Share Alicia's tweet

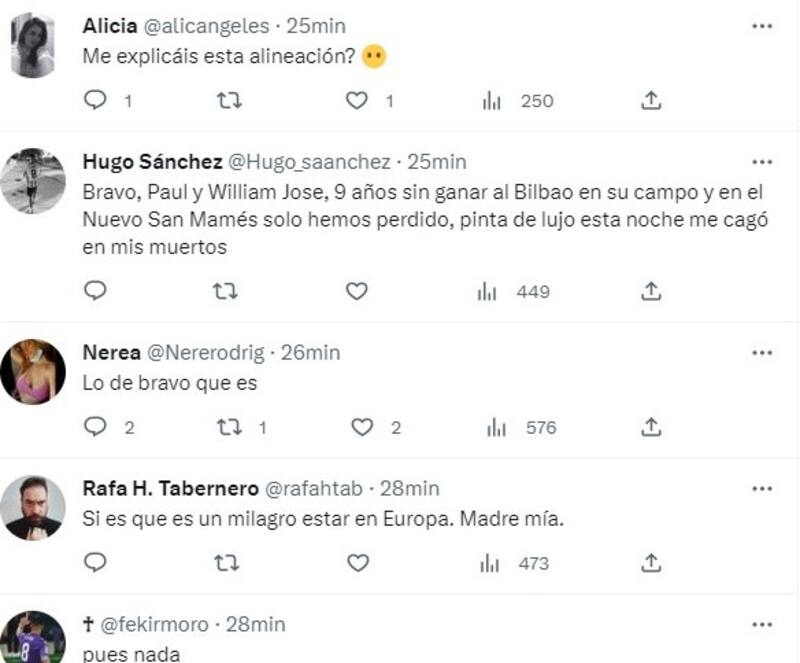[651, 100]
